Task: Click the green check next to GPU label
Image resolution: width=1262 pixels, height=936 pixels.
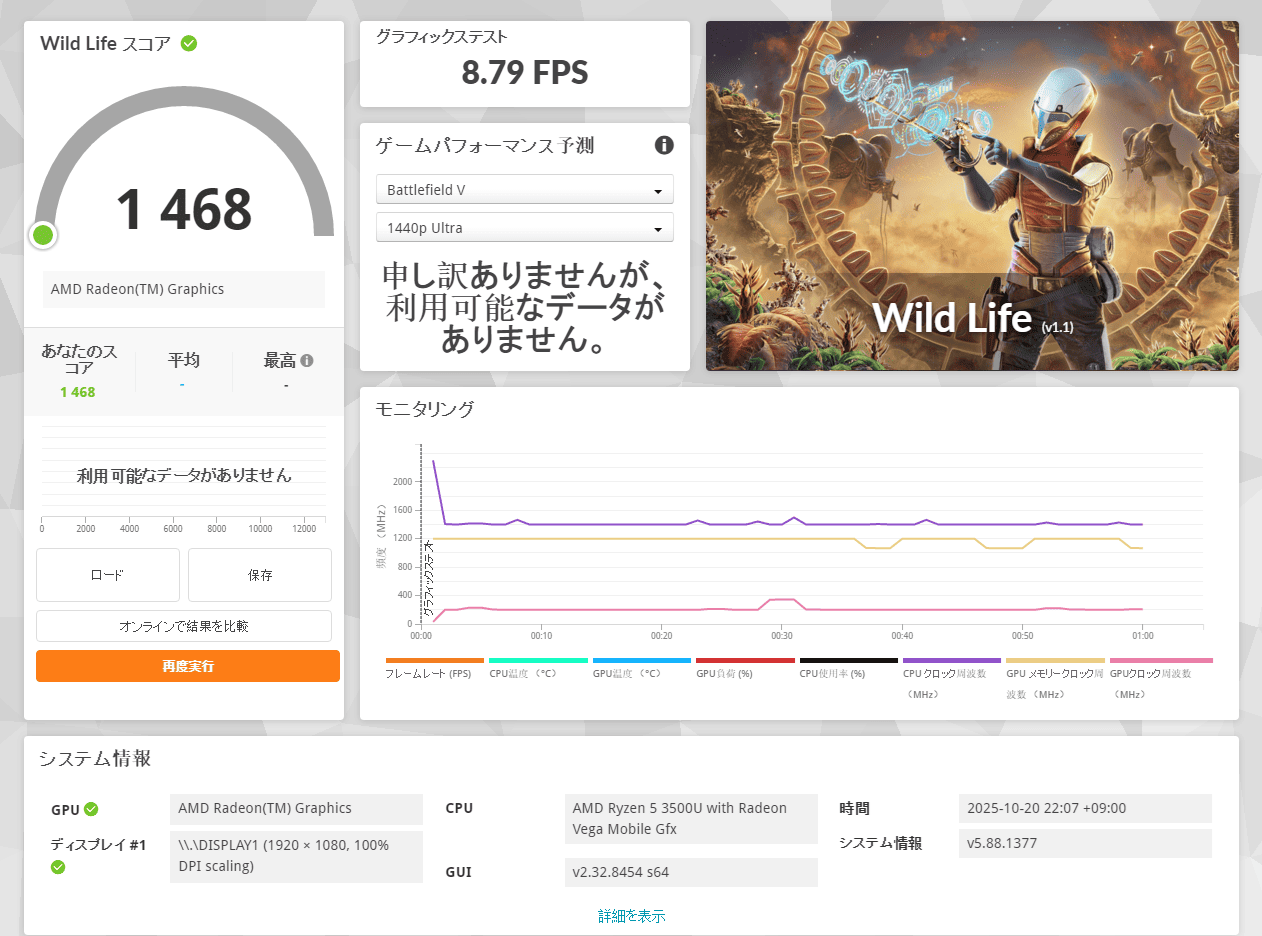Action: click(x=91, y=809)
